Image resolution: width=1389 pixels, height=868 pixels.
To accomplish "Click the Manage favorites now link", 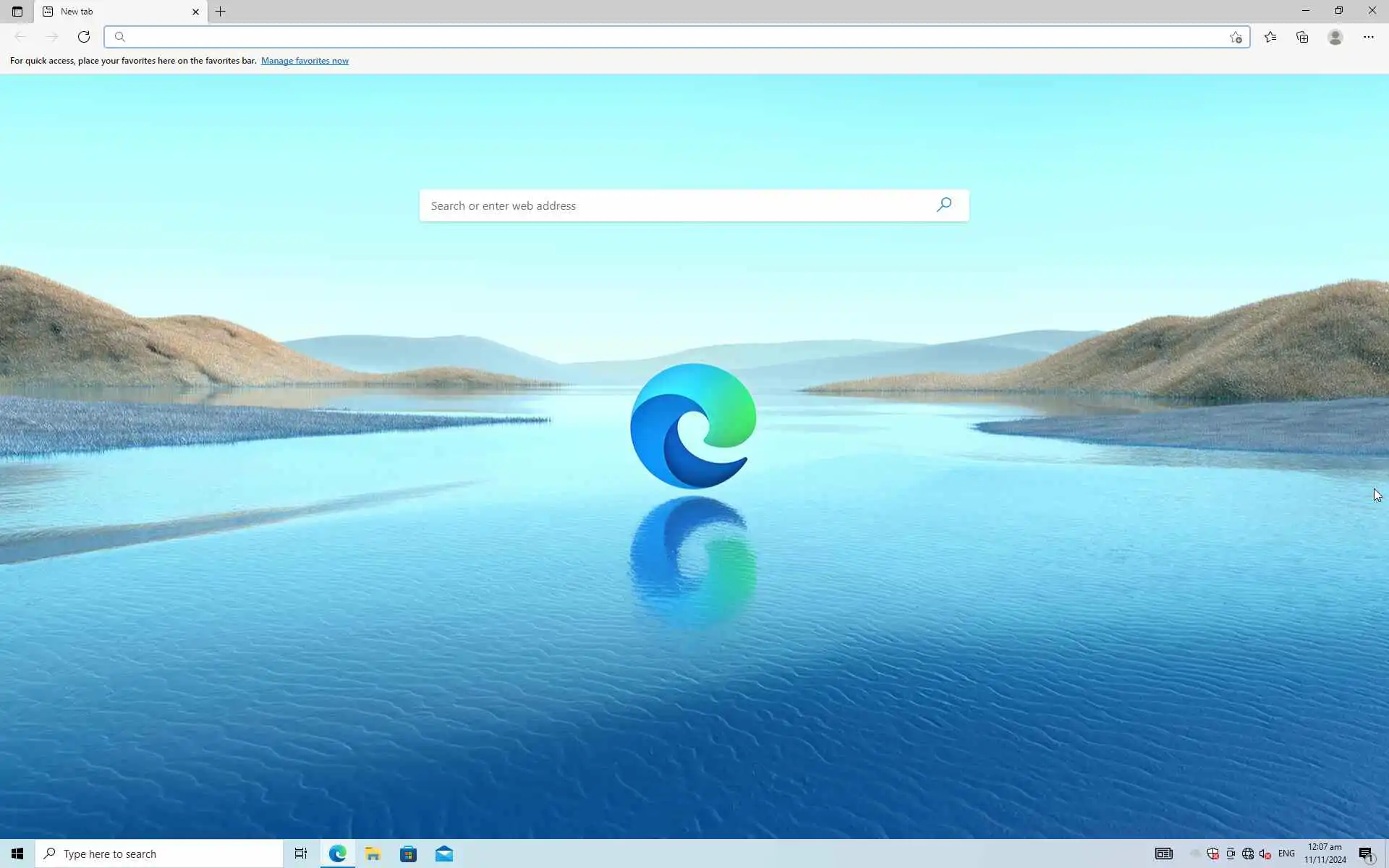I will click(305, 61).
